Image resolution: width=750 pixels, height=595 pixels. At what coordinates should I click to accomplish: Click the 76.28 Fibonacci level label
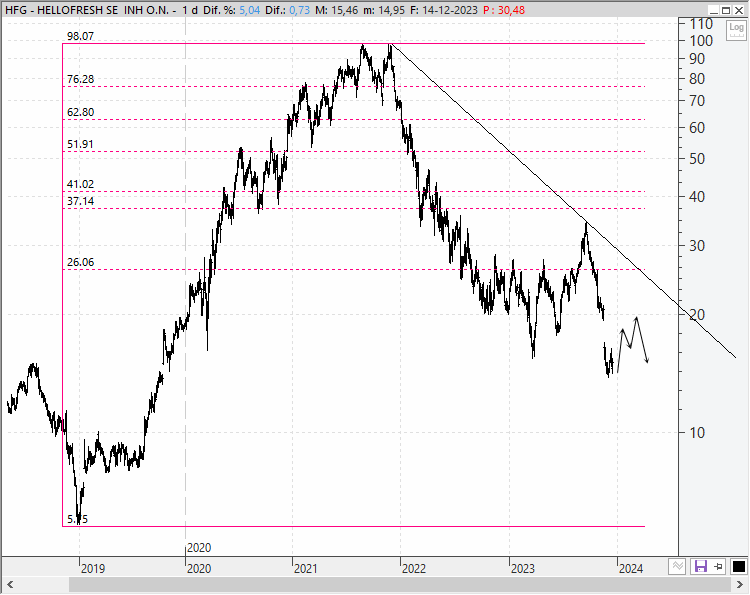pos(80,79)
